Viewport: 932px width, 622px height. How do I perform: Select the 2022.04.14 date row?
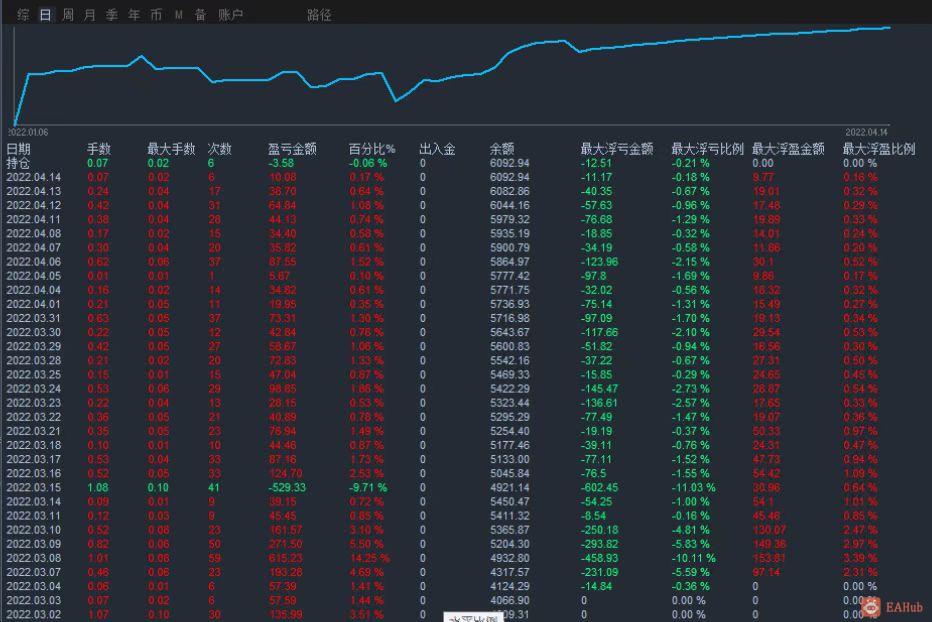coord(34,177)
